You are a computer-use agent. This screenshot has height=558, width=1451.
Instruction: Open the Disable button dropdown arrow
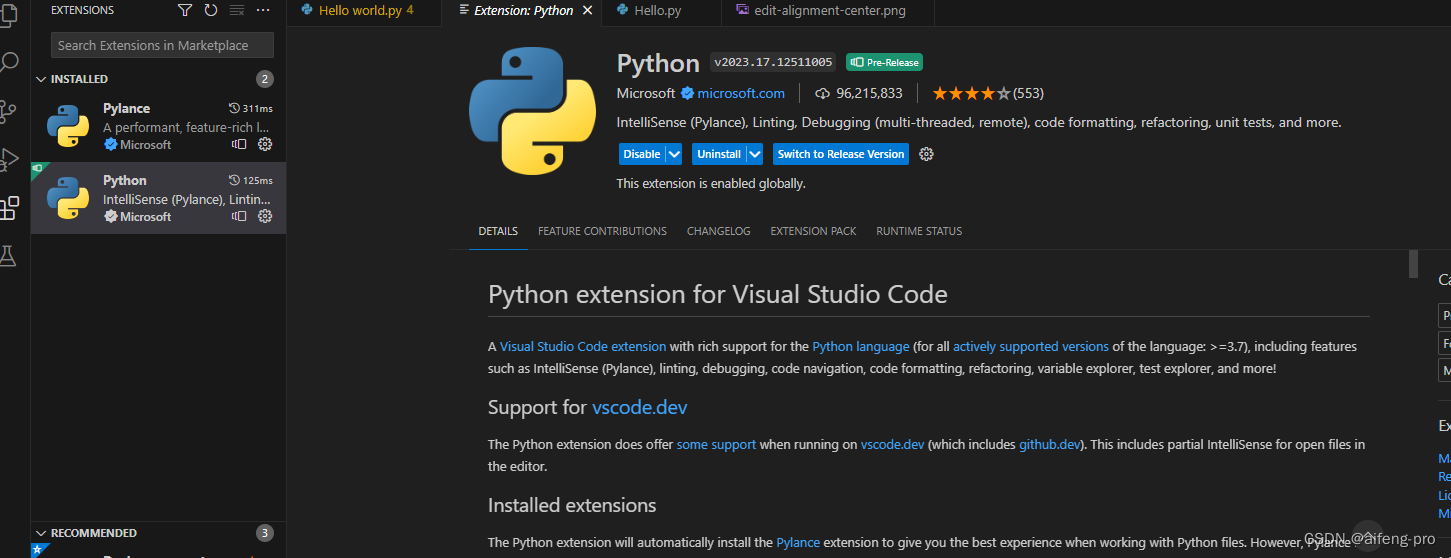point(674,154)
